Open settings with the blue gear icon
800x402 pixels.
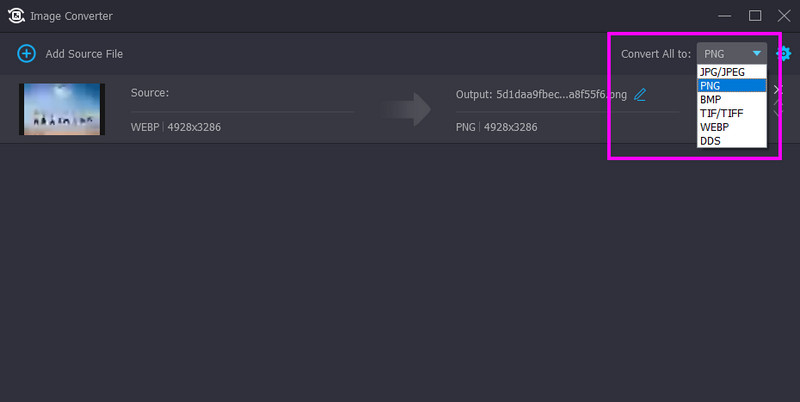click(783, 54)
